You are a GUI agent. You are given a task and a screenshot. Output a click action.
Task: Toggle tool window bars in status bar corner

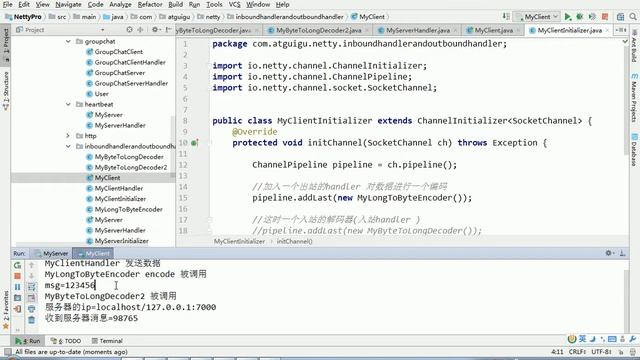click(x=7, y=352)
